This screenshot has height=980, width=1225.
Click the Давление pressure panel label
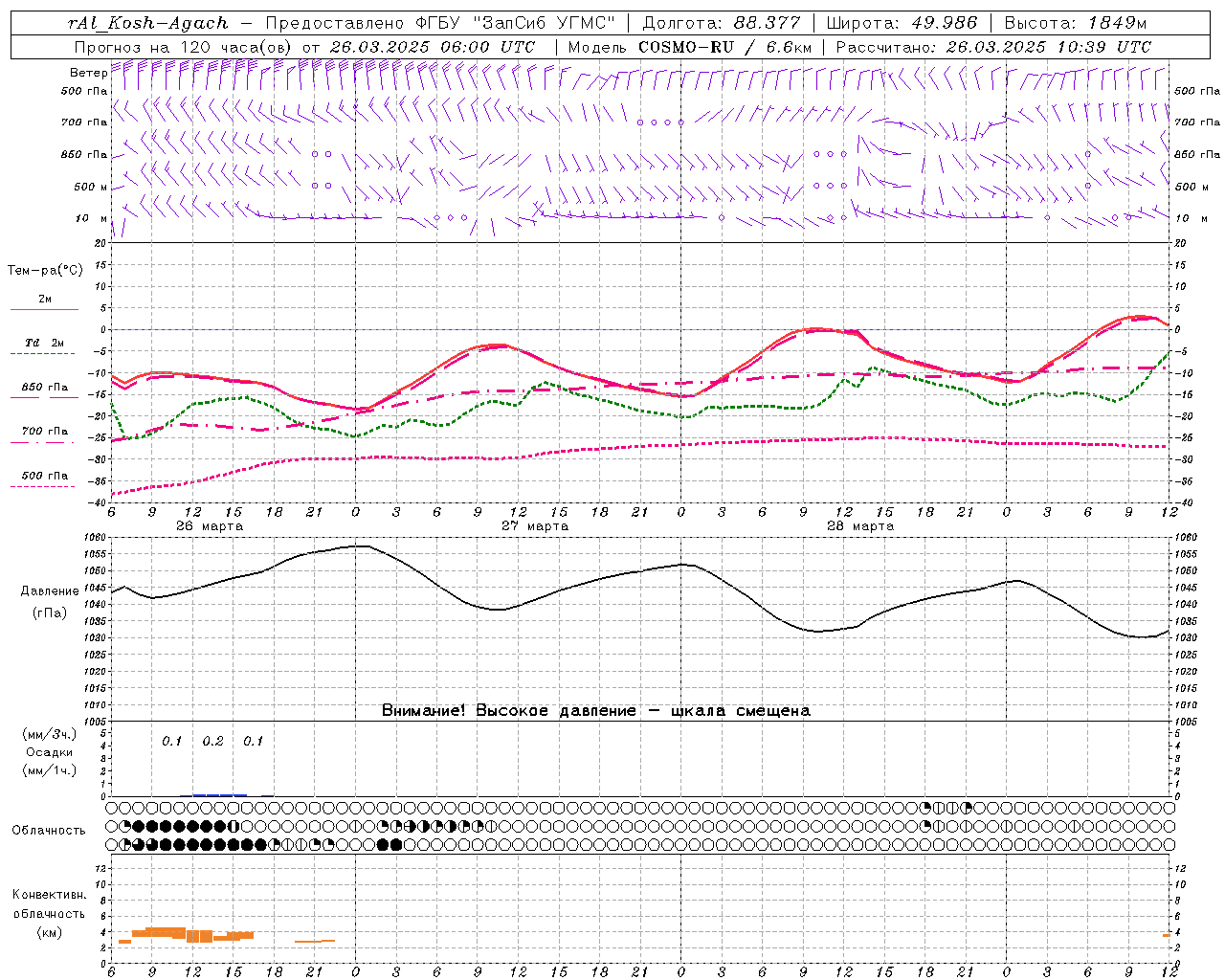(x=50, y=591)
